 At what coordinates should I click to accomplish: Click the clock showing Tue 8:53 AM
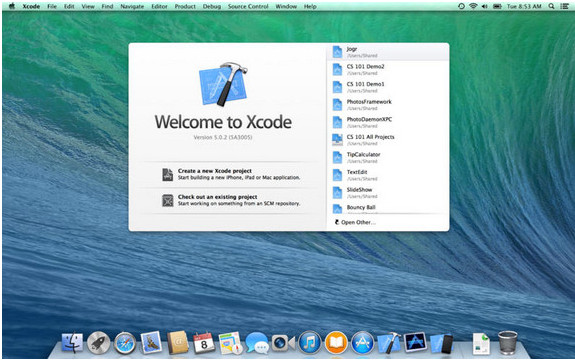[524, 6]
